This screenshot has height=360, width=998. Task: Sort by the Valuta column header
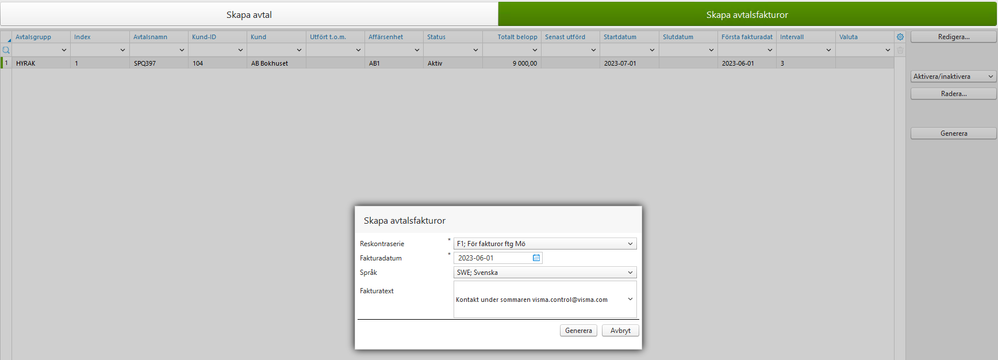click(864, 38)
